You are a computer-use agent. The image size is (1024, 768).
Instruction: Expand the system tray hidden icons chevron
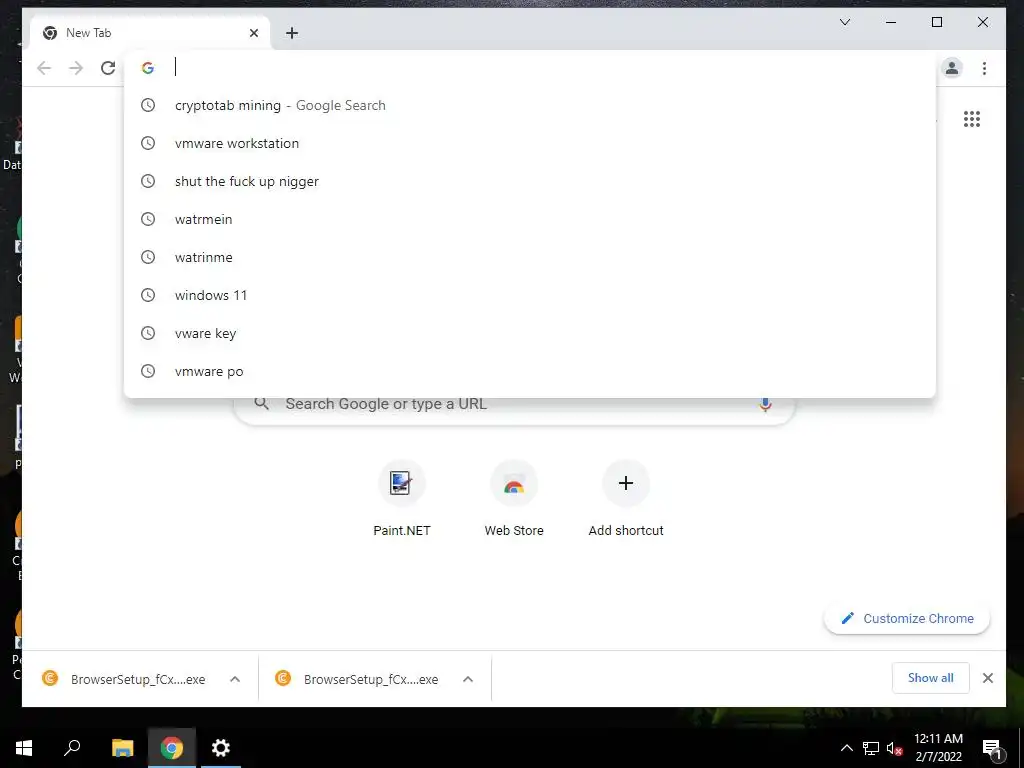(x=846, y=748)
